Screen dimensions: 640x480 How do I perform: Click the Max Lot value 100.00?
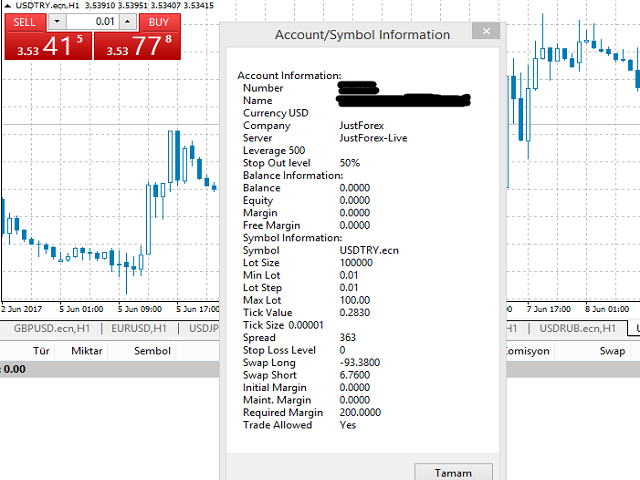(x=355, y=300)
